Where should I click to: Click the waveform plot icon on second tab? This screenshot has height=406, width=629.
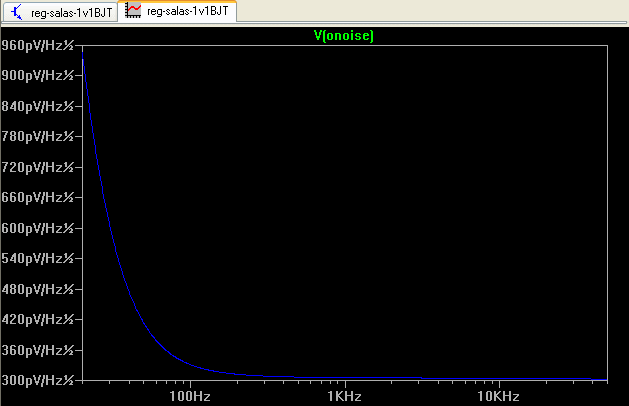[133, 10]
